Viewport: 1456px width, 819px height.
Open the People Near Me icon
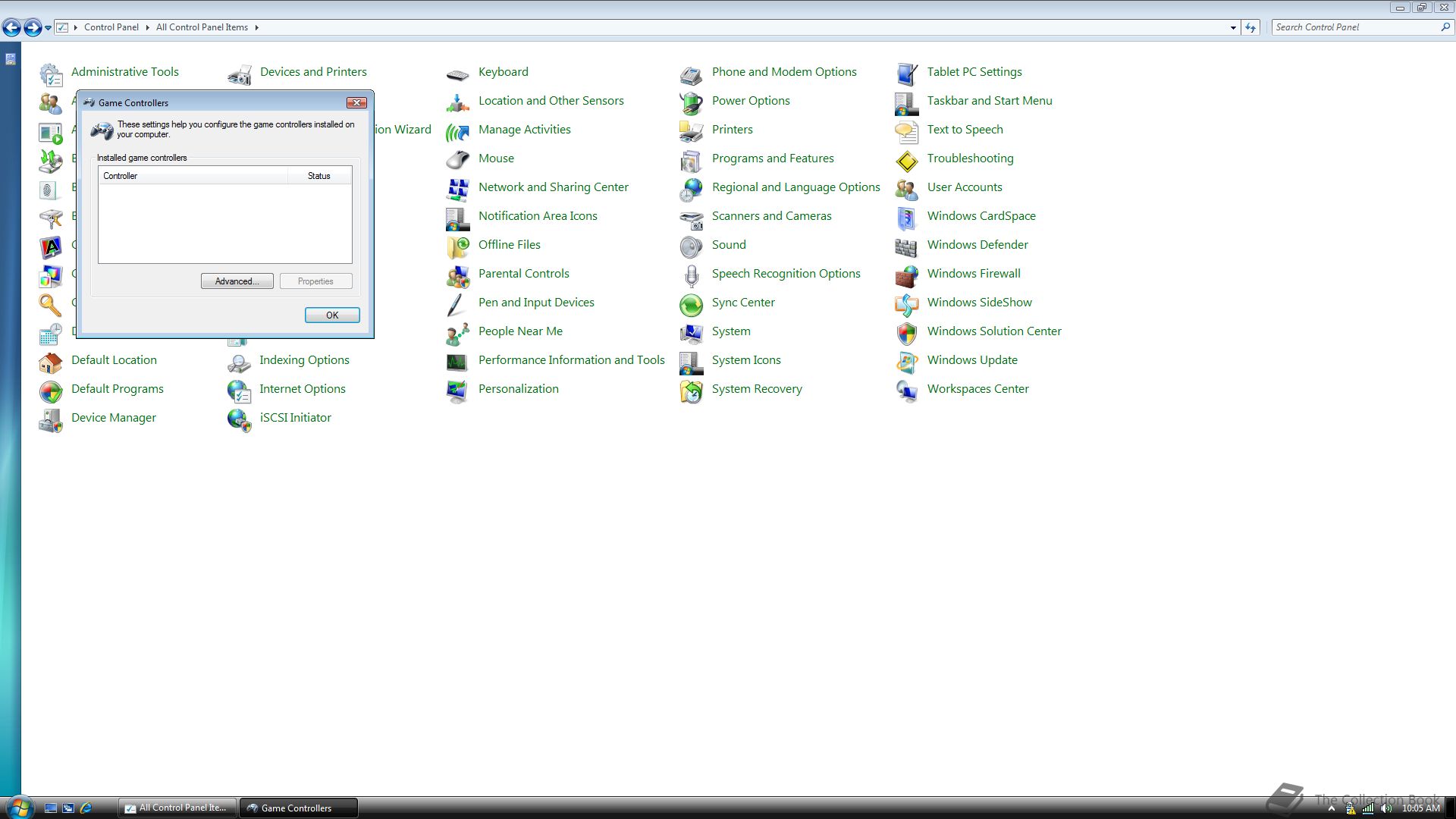[458, 334]
